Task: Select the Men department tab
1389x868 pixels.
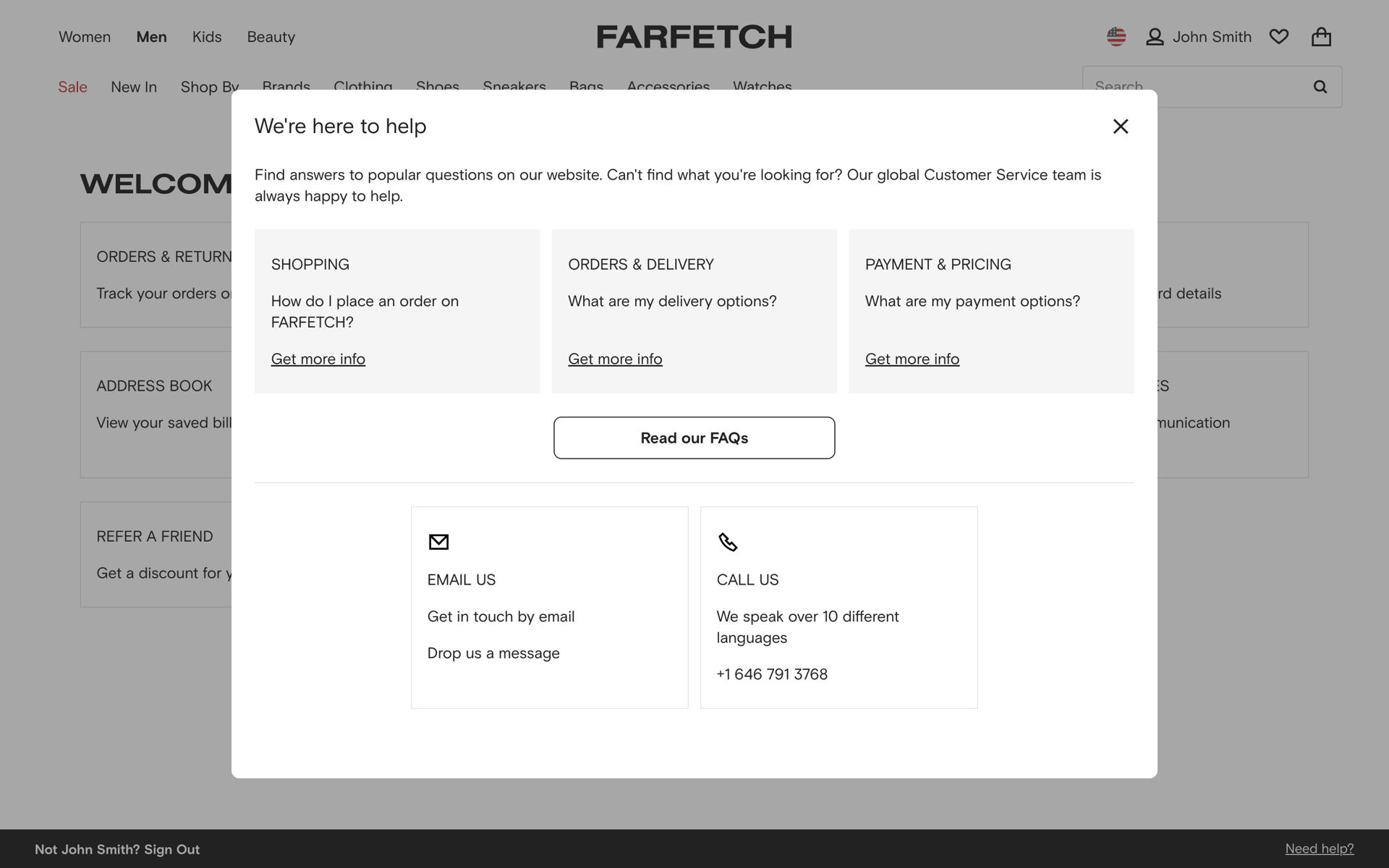Action: pos(151,37)
